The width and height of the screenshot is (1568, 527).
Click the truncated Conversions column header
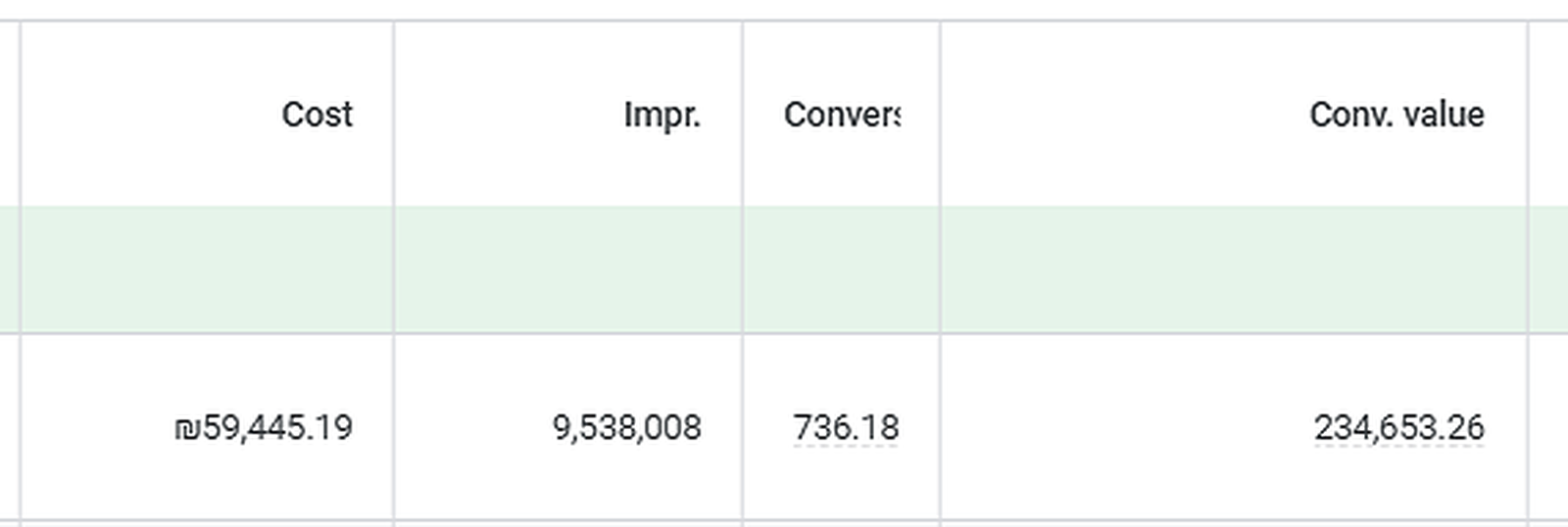click(842, 115)
